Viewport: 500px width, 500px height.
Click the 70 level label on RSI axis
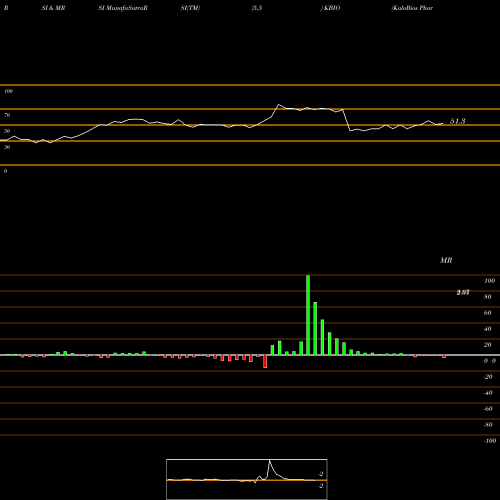coord(7,115)
